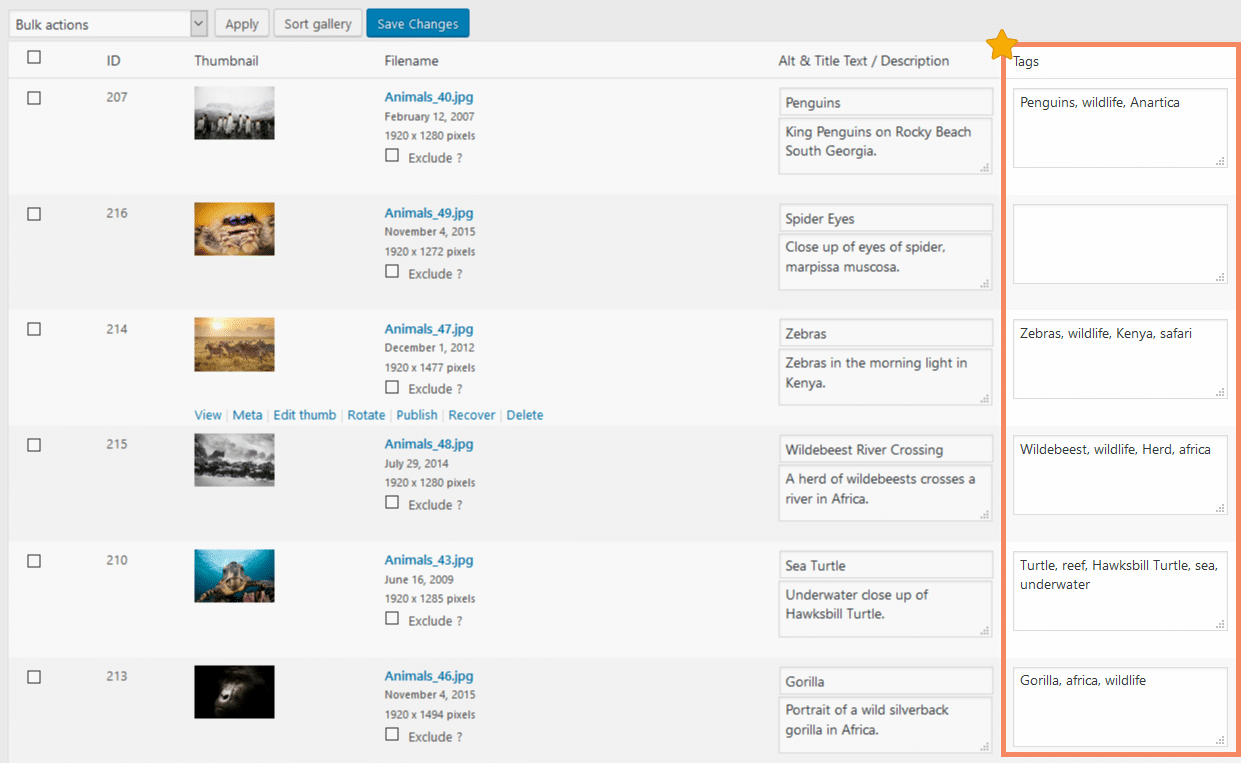Click the Wildebeest River Crossing title field
The width and height of the screenshot is (1241, 763).
[886, 450]
